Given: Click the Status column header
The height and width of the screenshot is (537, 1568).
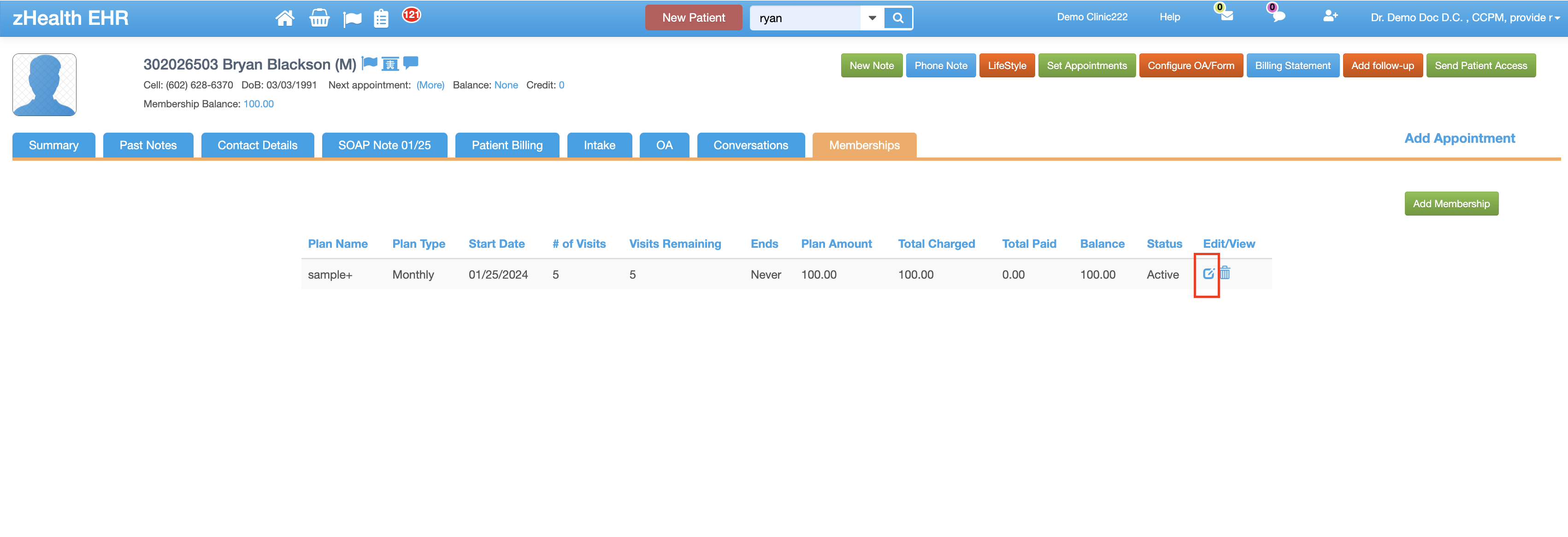Looking at the screenshot, I should coord(1164,244).
